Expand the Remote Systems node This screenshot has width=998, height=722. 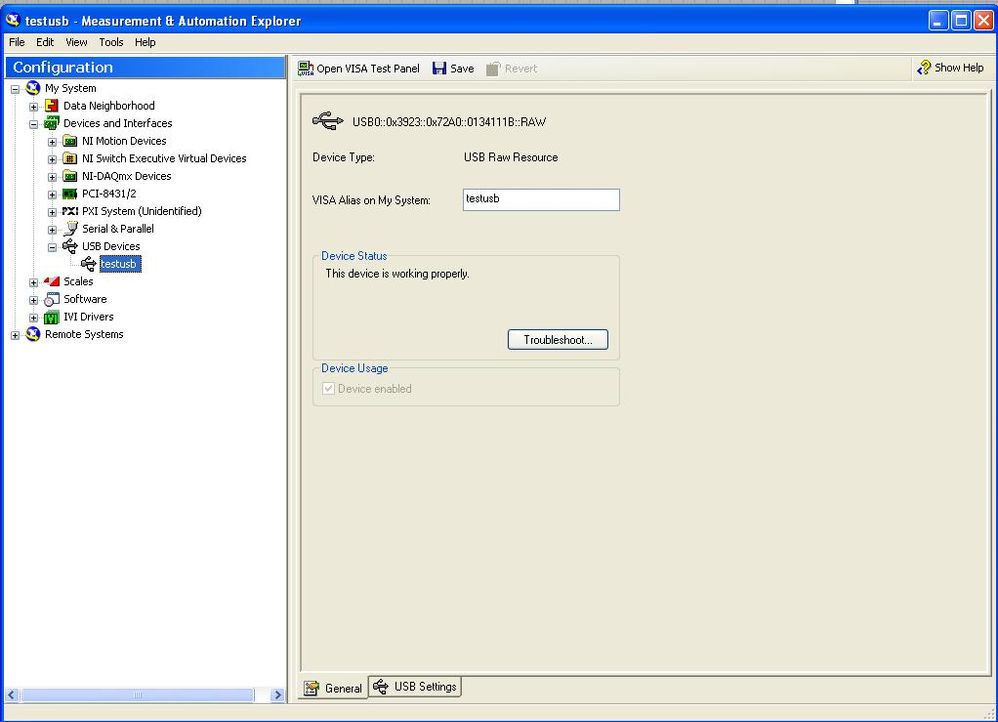click(x=15, y=335)
